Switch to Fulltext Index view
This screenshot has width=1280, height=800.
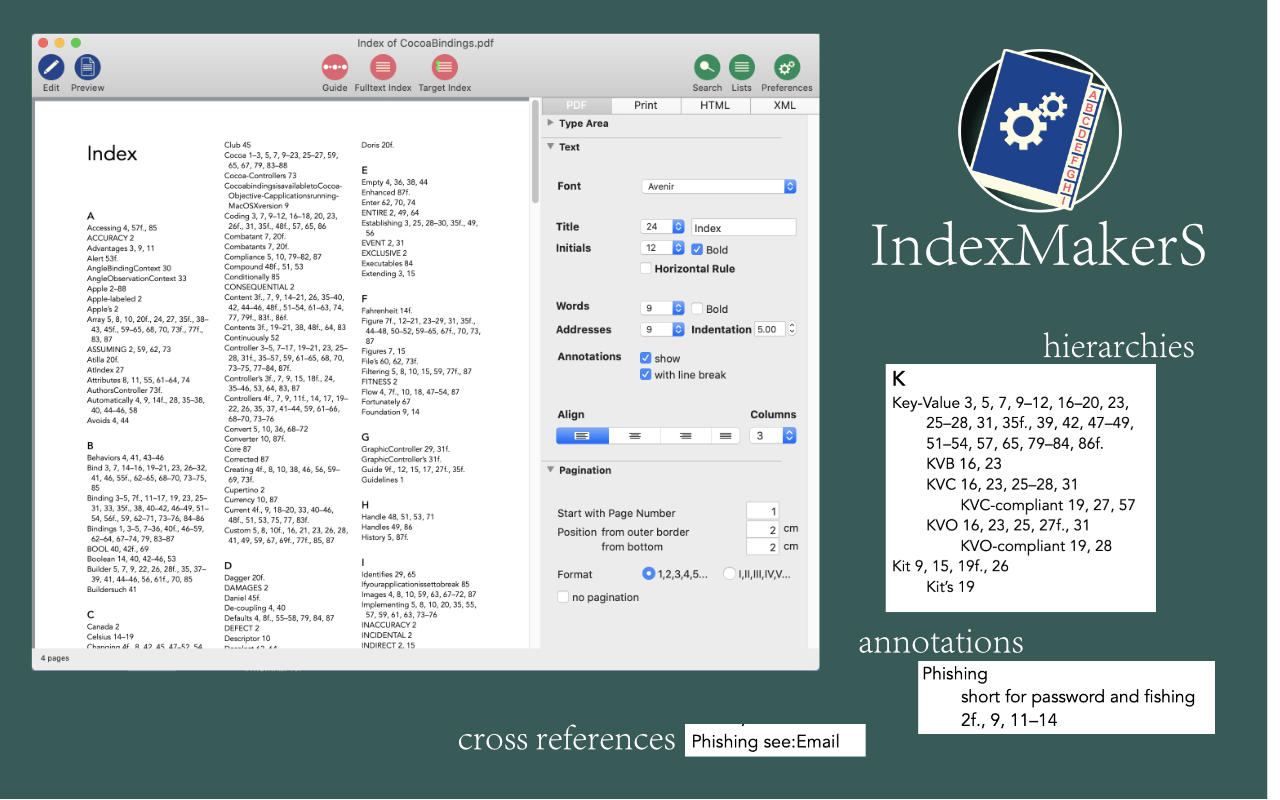382,67
